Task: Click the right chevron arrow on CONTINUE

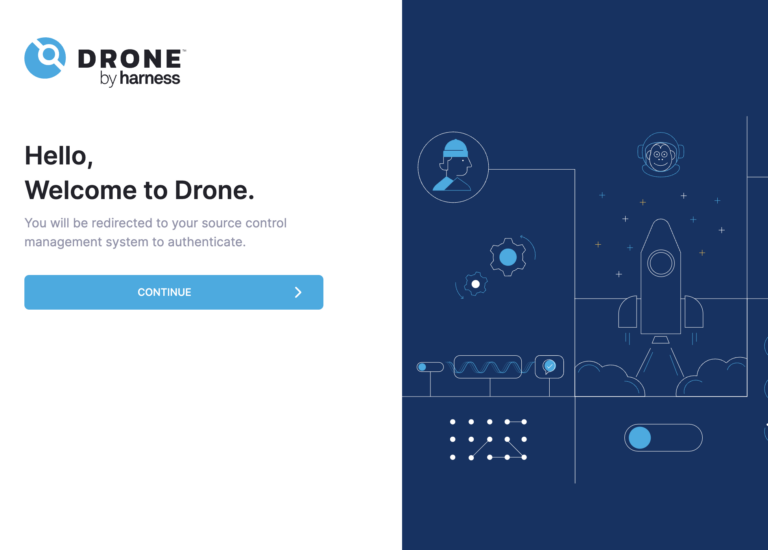Action: click(298, 292)
